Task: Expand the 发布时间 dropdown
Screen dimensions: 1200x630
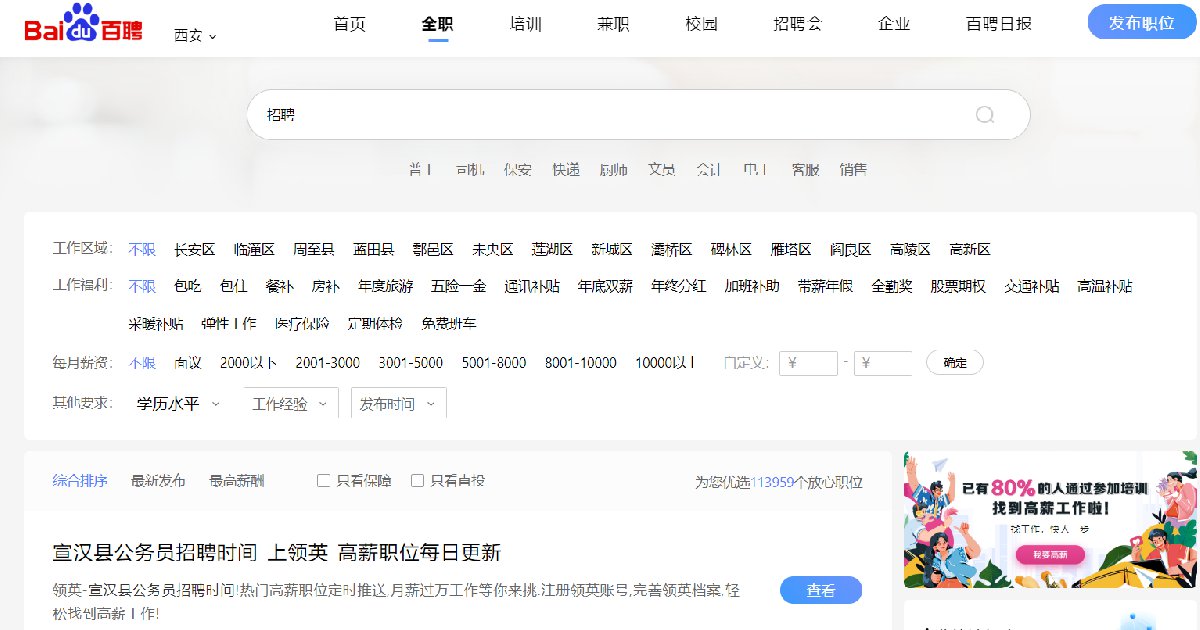Action: click(397, 404)
